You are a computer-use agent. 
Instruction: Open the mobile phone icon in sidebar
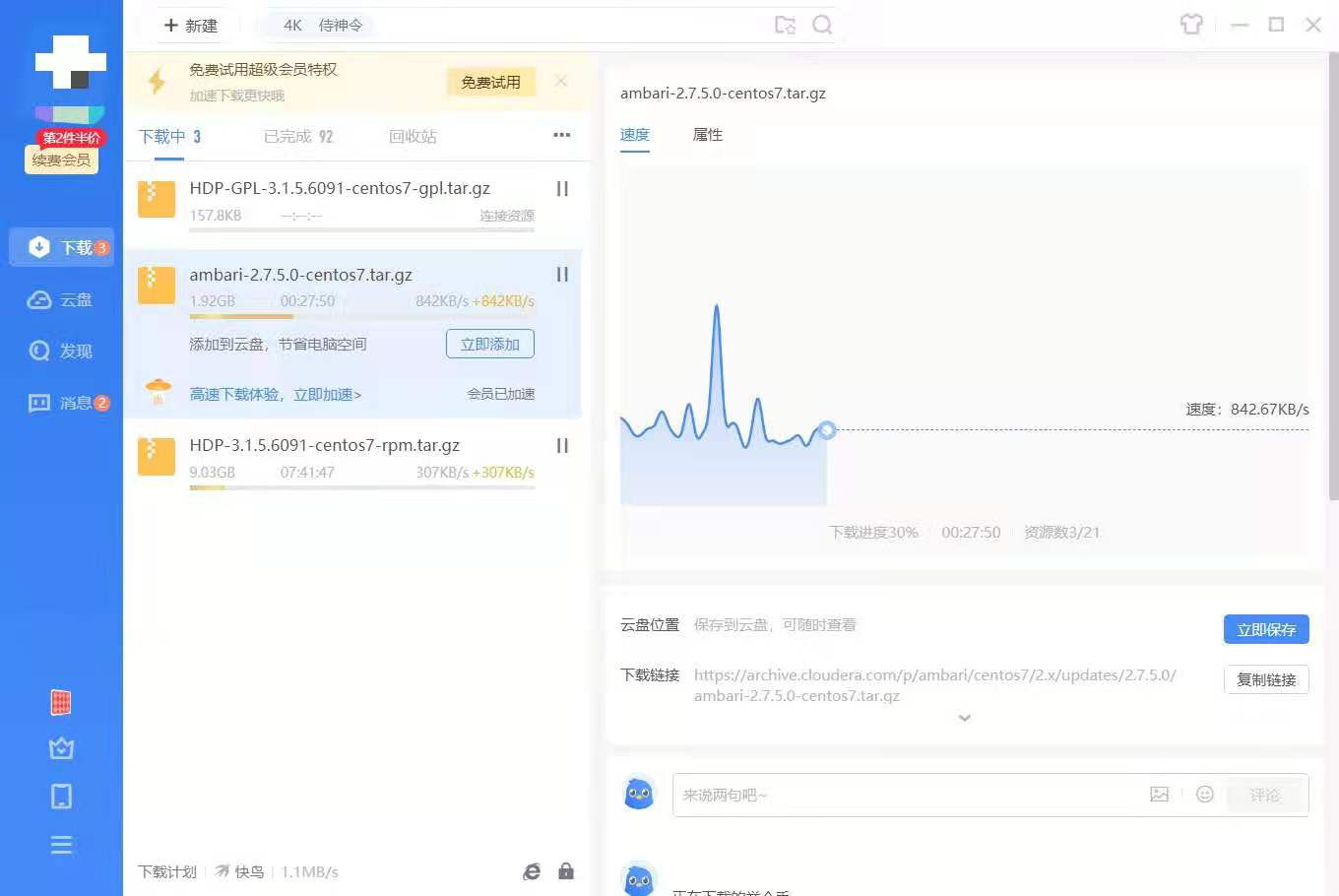(x=61, y=796)
